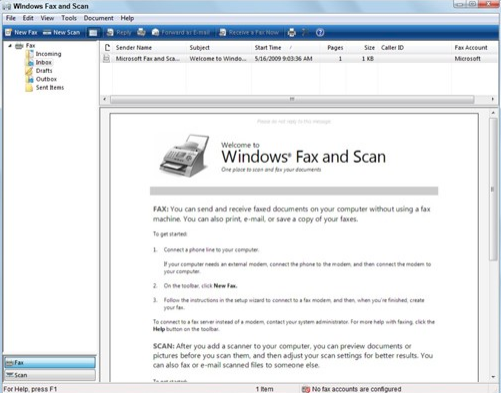
Task: Click the New Scan toolbar button
Action: pos(62,32)
